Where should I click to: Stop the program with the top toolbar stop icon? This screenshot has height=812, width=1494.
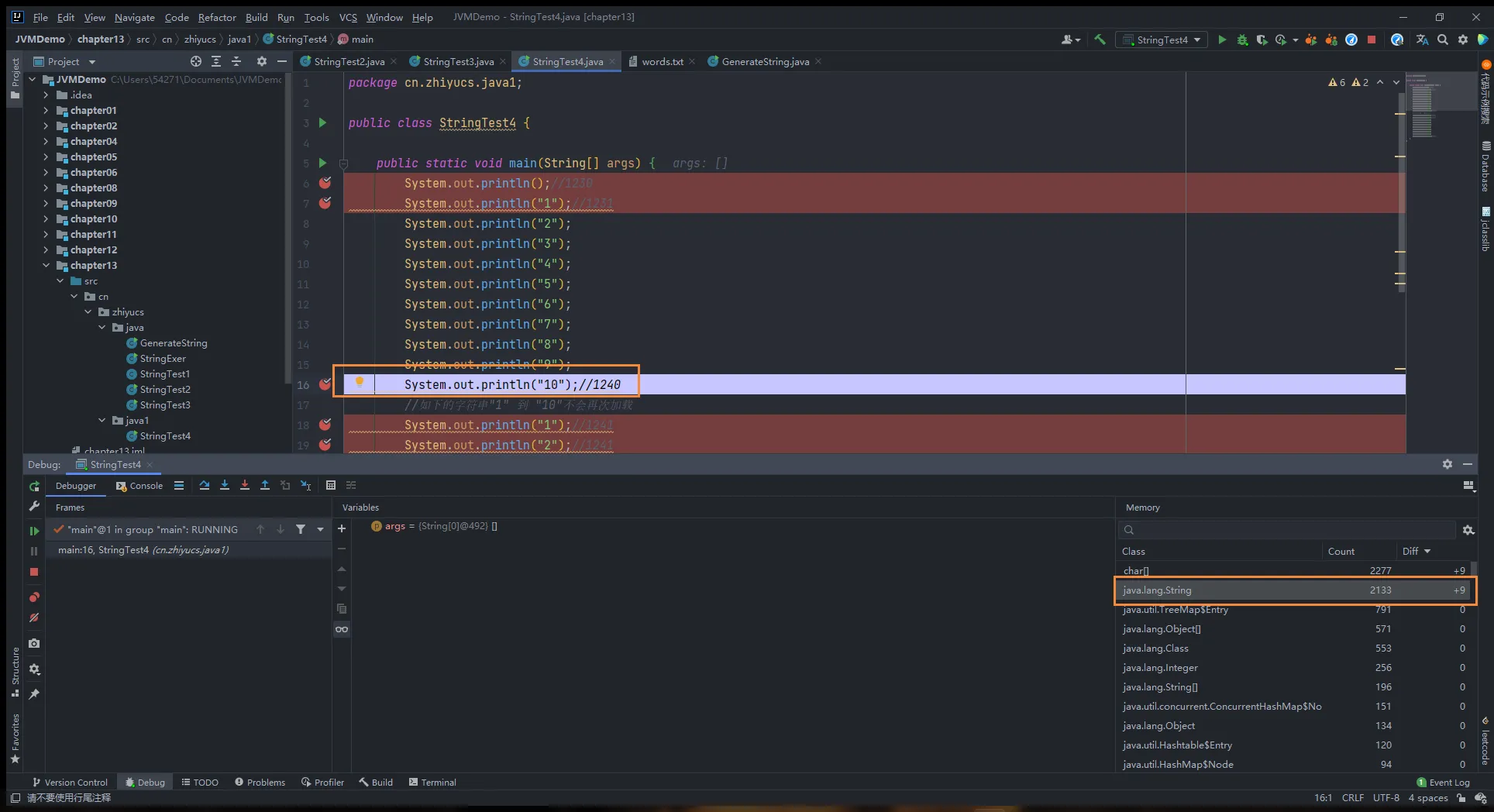pyautogui.click(x=1372, y=40)
